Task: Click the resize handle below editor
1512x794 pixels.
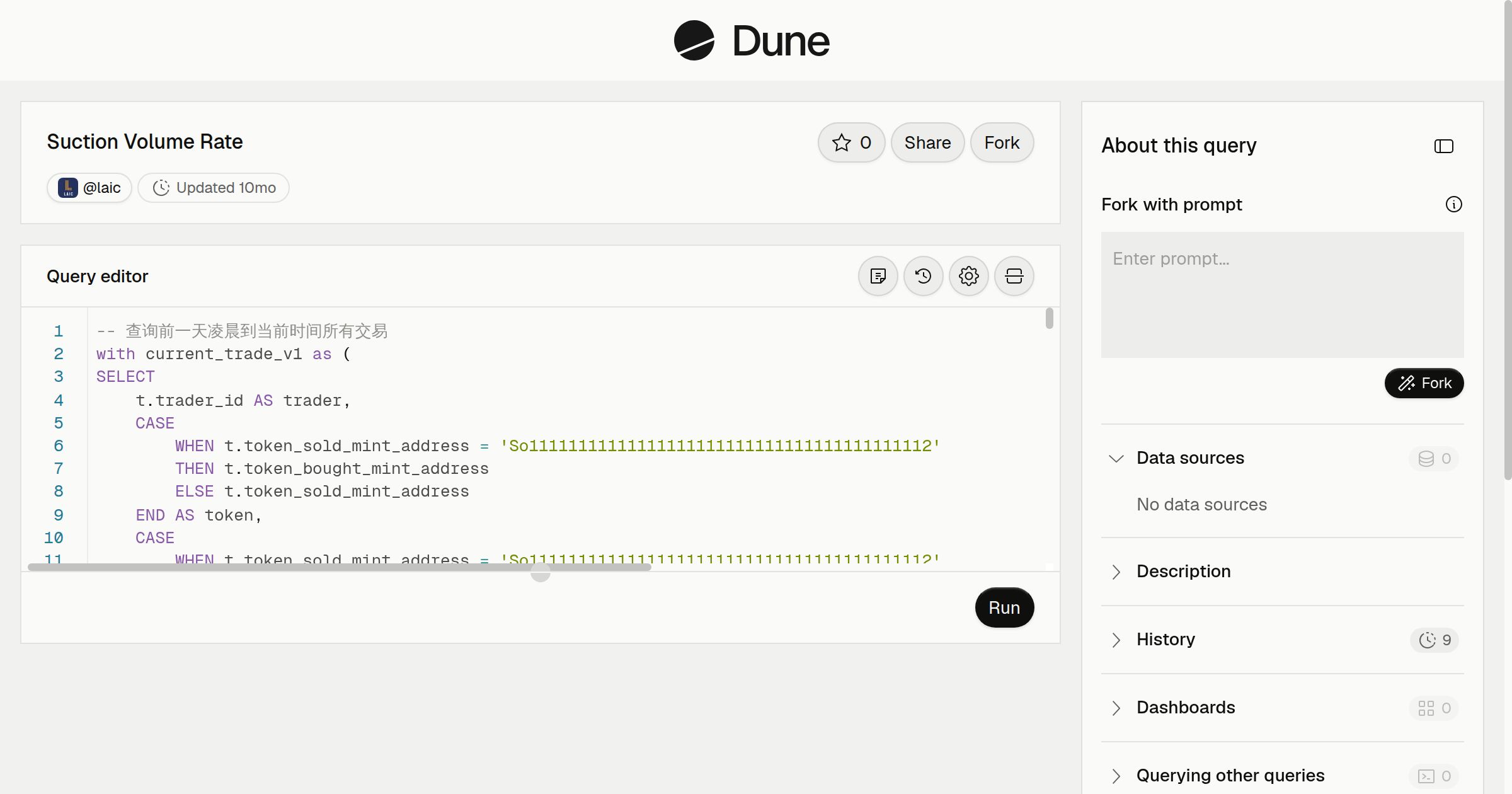Action: 541,572
